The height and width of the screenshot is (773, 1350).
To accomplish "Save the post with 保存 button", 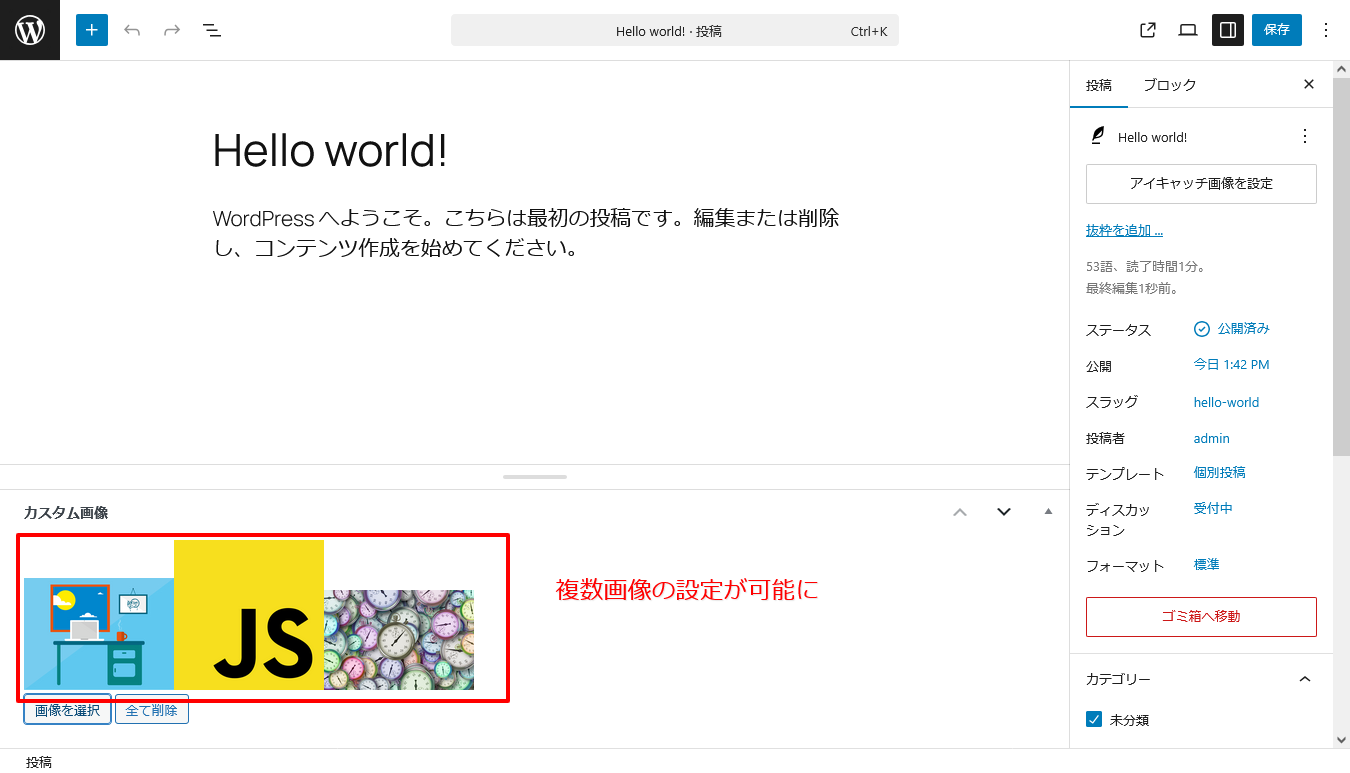I will pos(1277,30).
